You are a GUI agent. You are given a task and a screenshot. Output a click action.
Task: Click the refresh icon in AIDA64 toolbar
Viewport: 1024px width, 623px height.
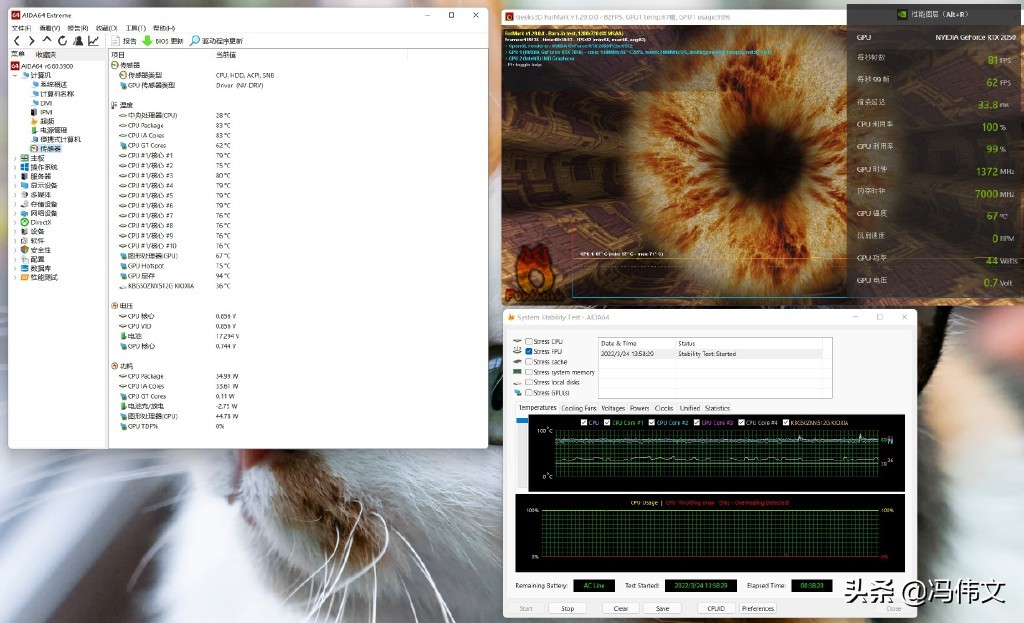63,40
